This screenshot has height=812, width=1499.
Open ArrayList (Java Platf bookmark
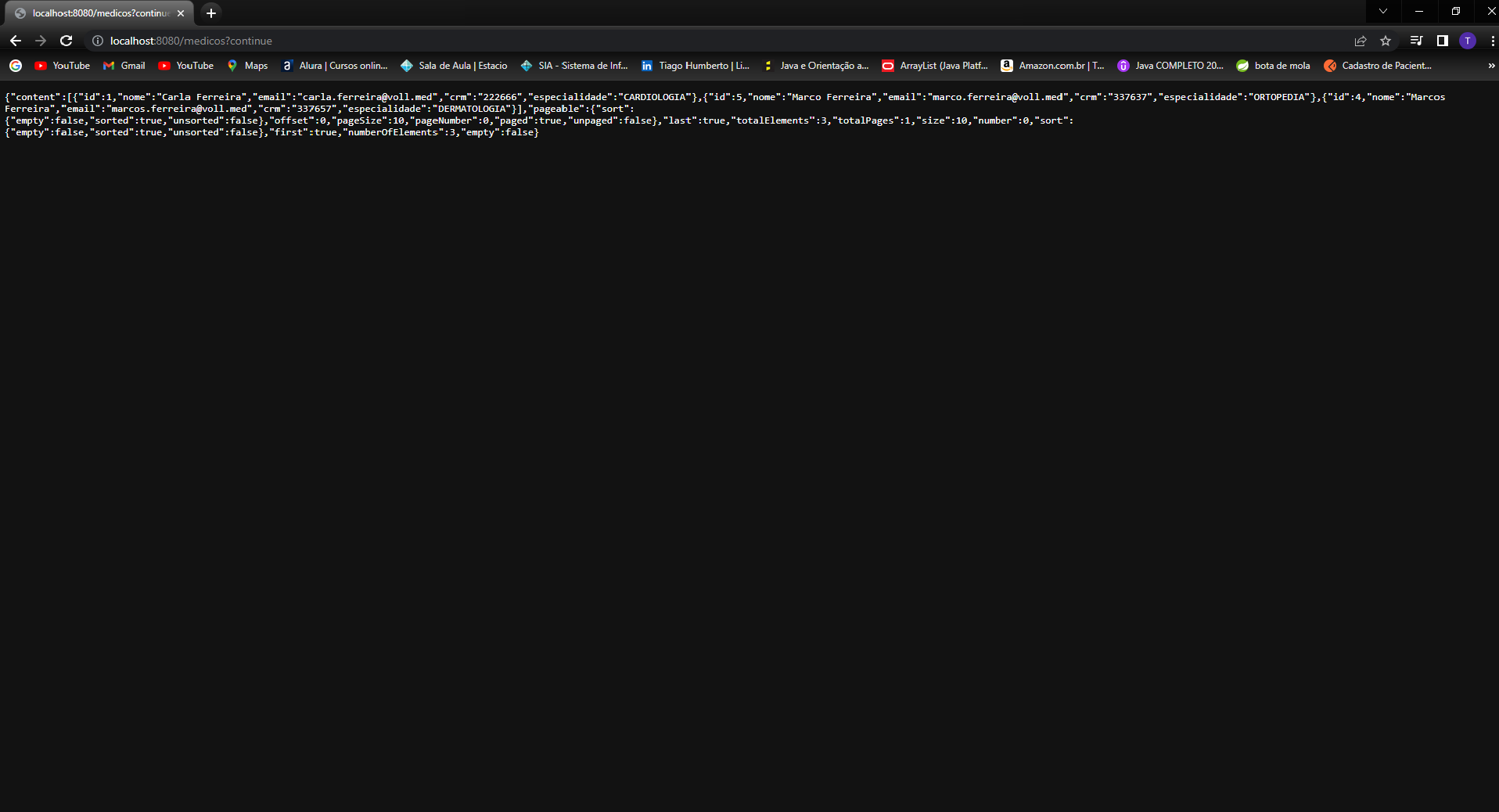[935, 66]
